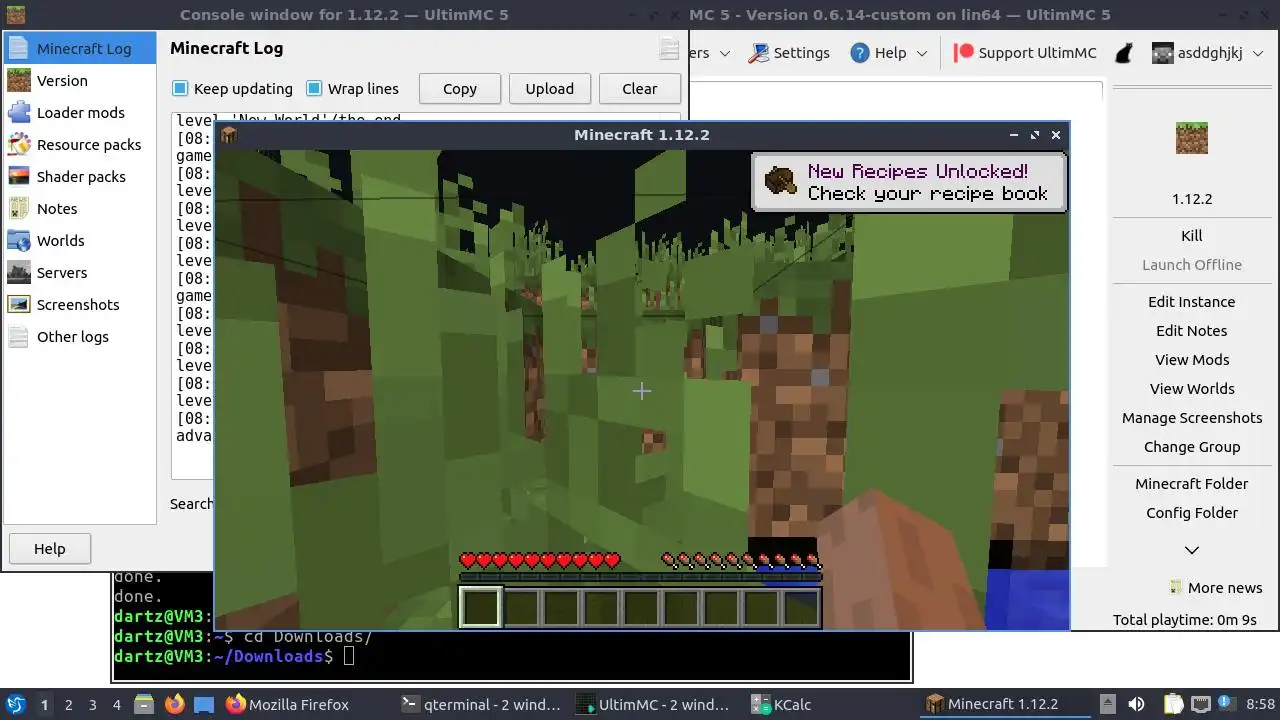Open Manage Screenshots
The width and height of the screenshot is (1280, 720).
(1192, 418)
